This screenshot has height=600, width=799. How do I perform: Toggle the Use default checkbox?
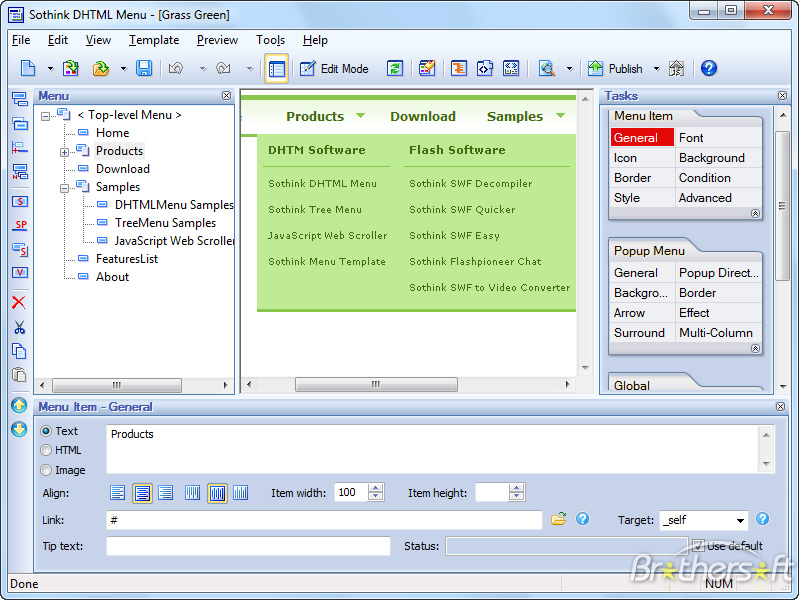point(698,545)
